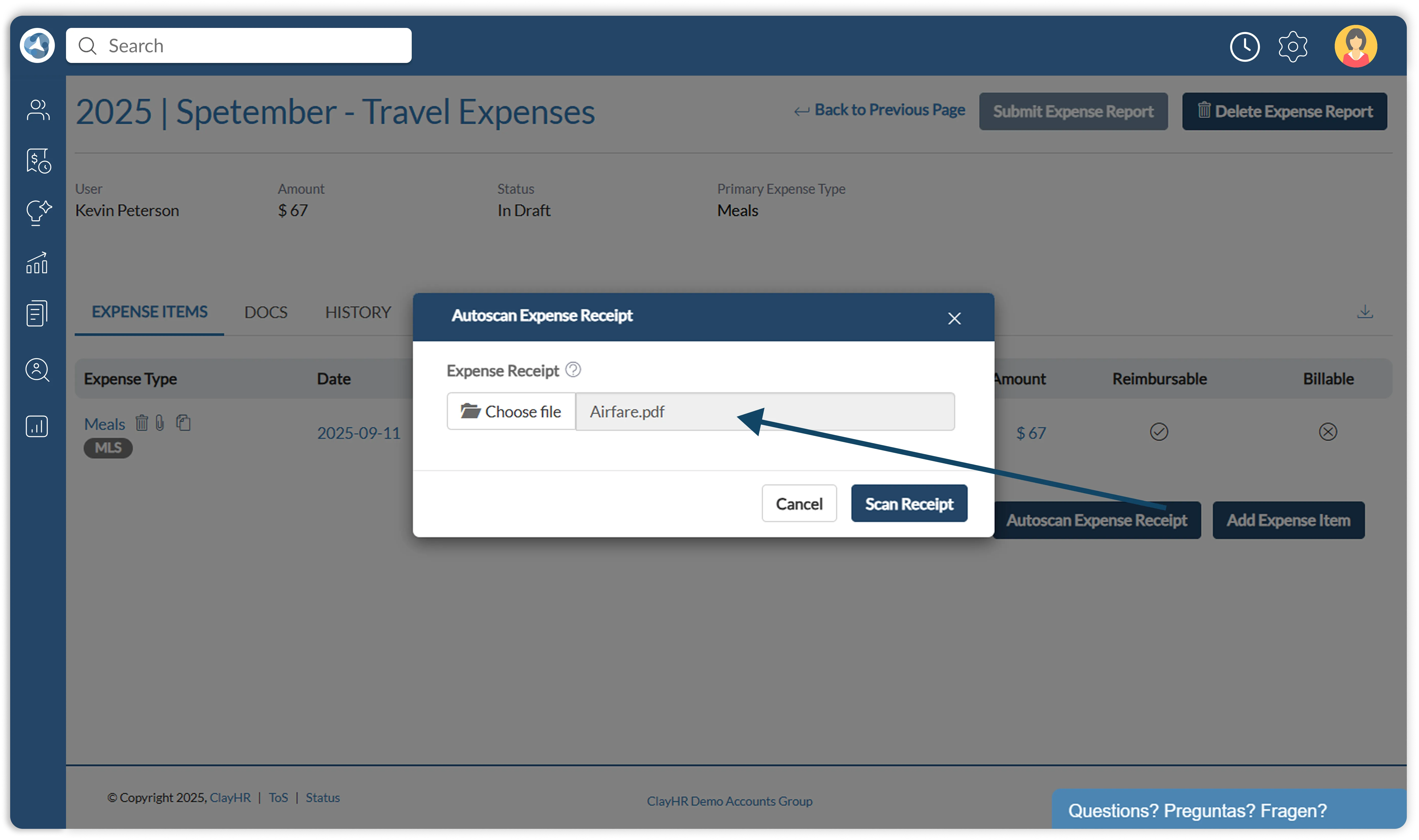
Task: Toggle the Billable status icon for Meals
Action: coord(1327,432)
